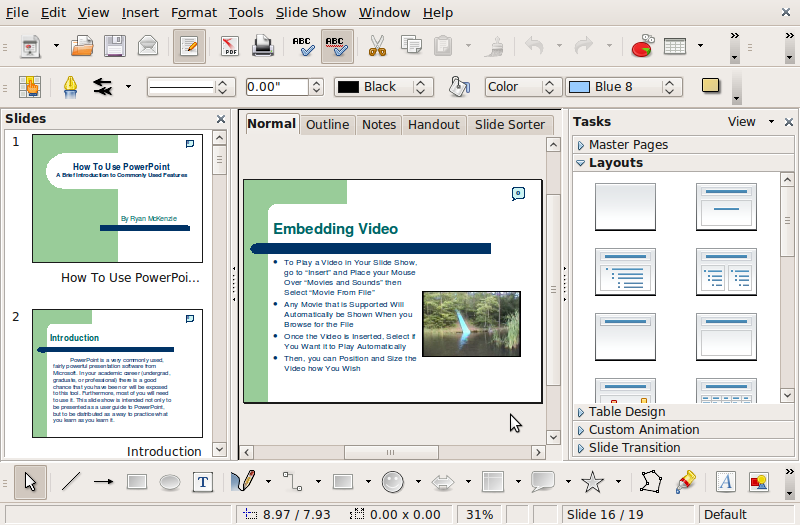Select the Ellipse tool
Screen dimensions: 800x525
[170, 482]
